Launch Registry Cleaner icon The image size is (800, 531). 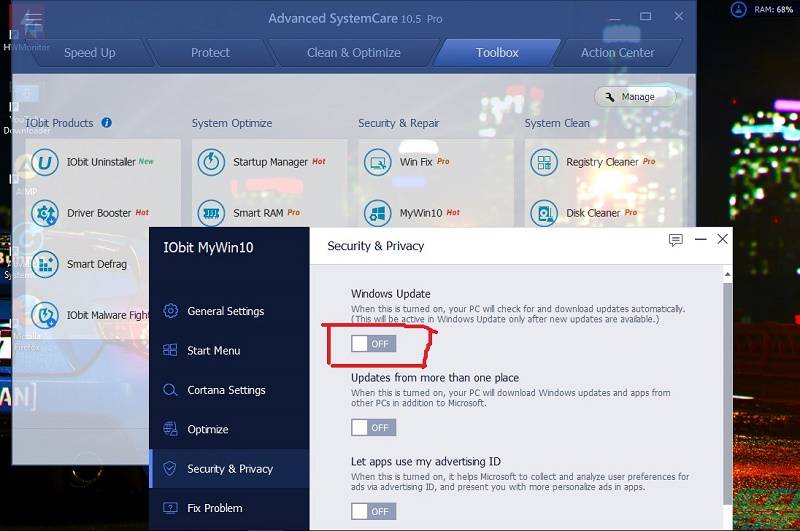point(544,162)
